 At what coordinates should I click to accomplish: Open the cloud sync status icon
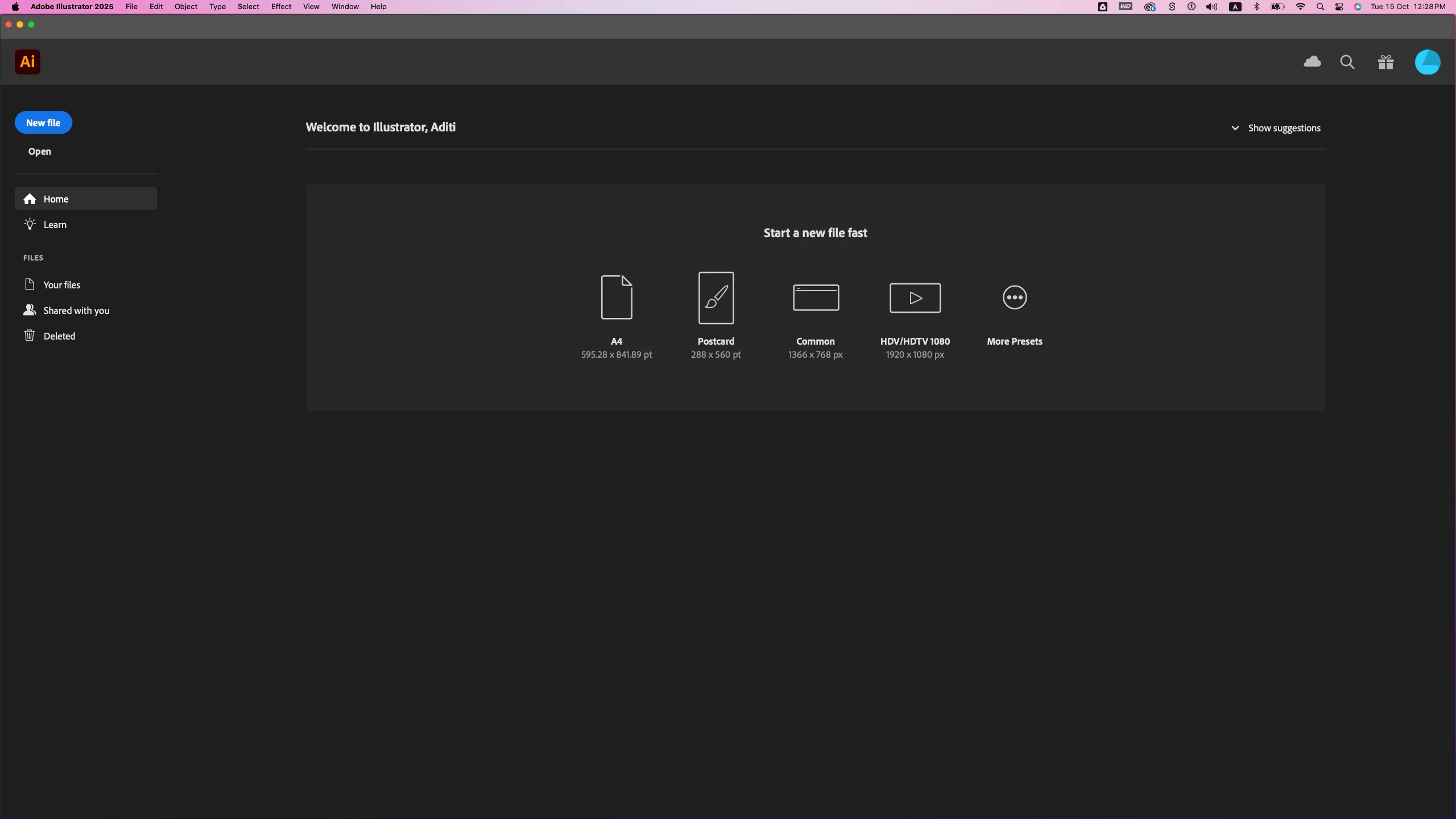coord(1312,62)
